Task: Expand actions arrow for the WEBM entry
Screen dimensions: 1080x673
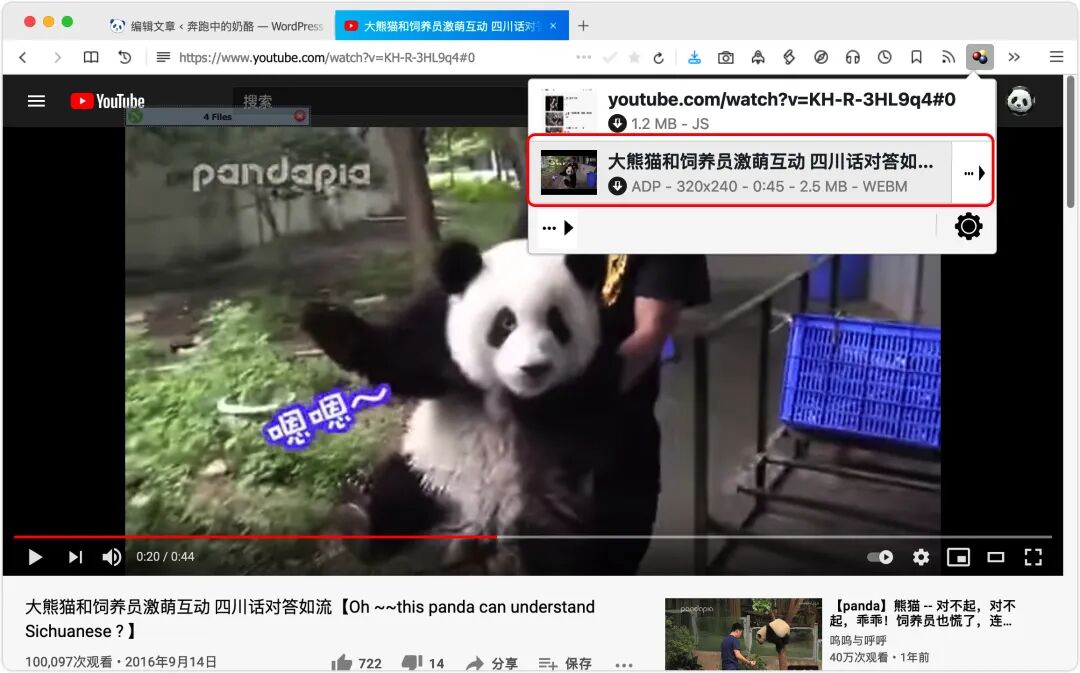Action: pyautogui.click(x=973, y=173)
